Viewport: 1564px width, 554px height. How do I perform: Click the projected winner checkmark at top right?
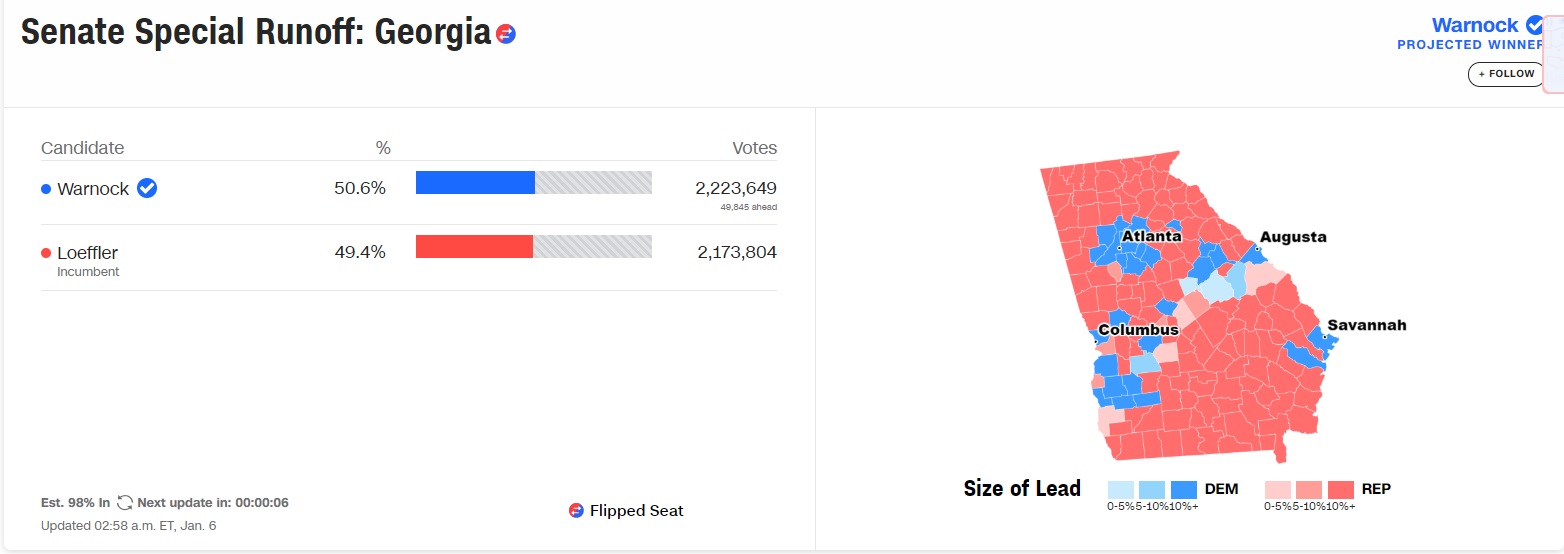[1535, 25]
